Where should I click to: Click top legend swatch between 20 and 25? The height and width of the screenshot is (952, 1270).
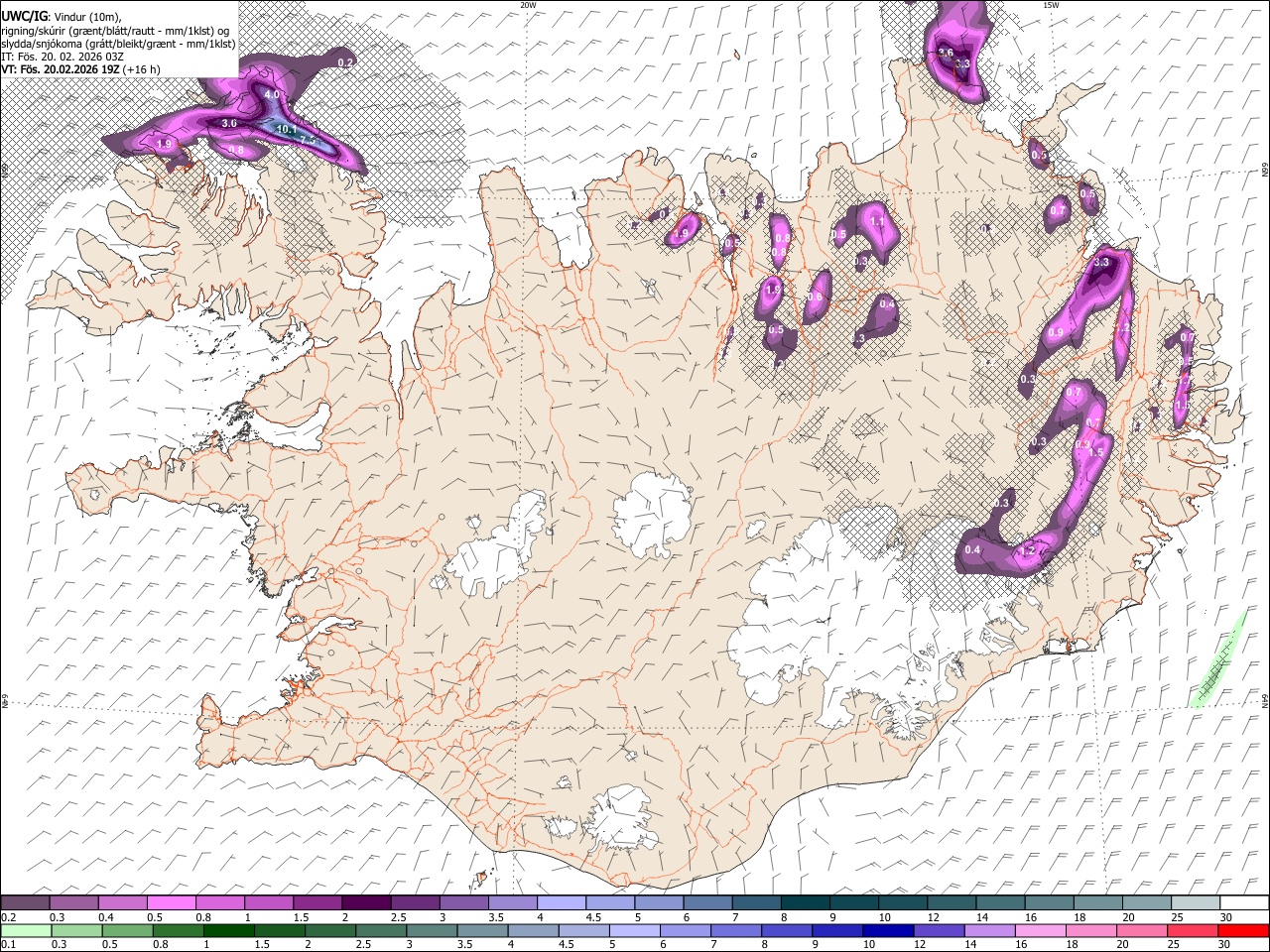1147,903
